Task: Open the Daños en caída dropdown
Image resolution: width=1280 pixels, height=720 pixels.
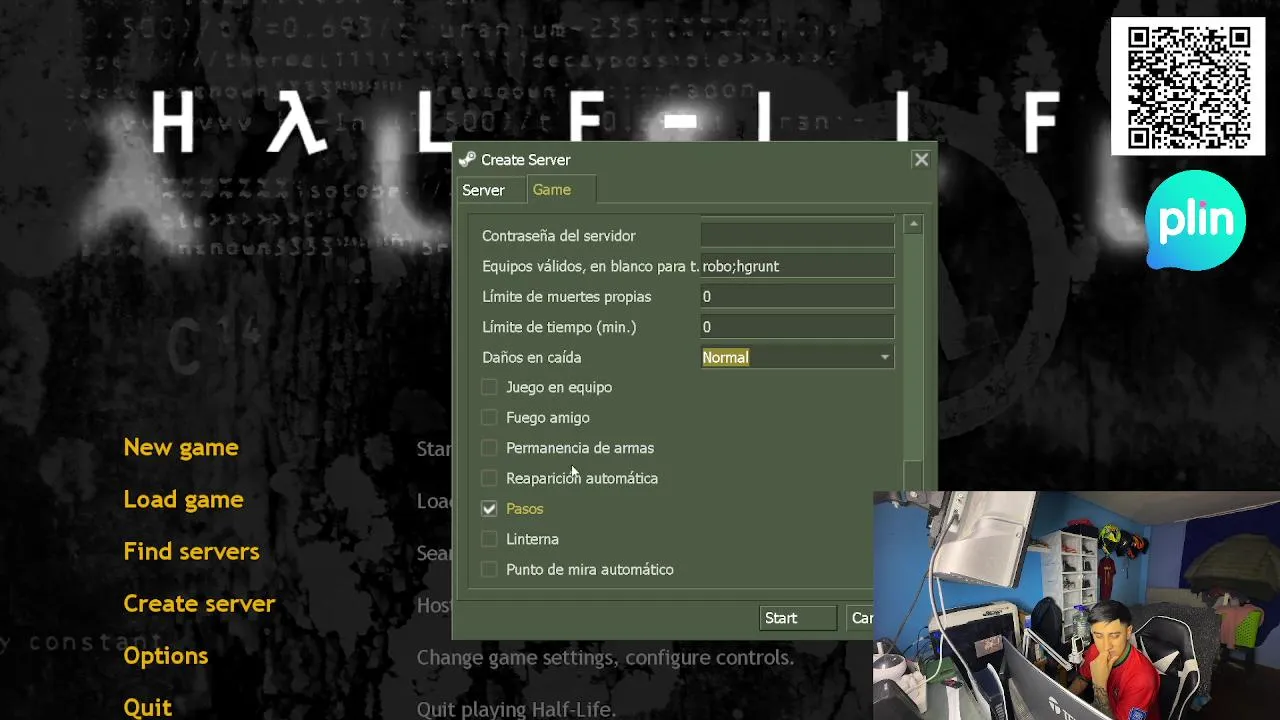Action: click(x=797, y=357)
